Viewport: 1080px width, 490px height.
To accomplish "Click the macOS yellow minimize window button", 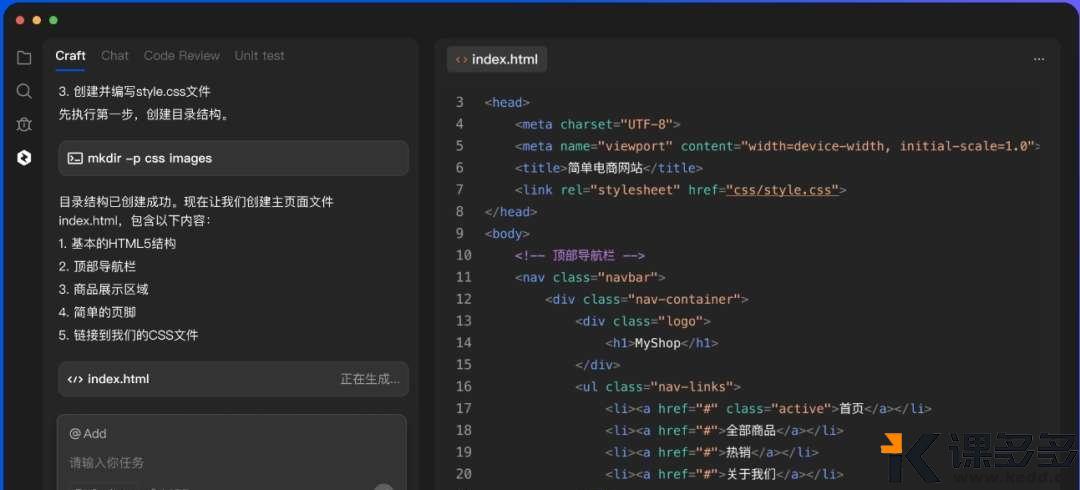I will tap(37, 20).
